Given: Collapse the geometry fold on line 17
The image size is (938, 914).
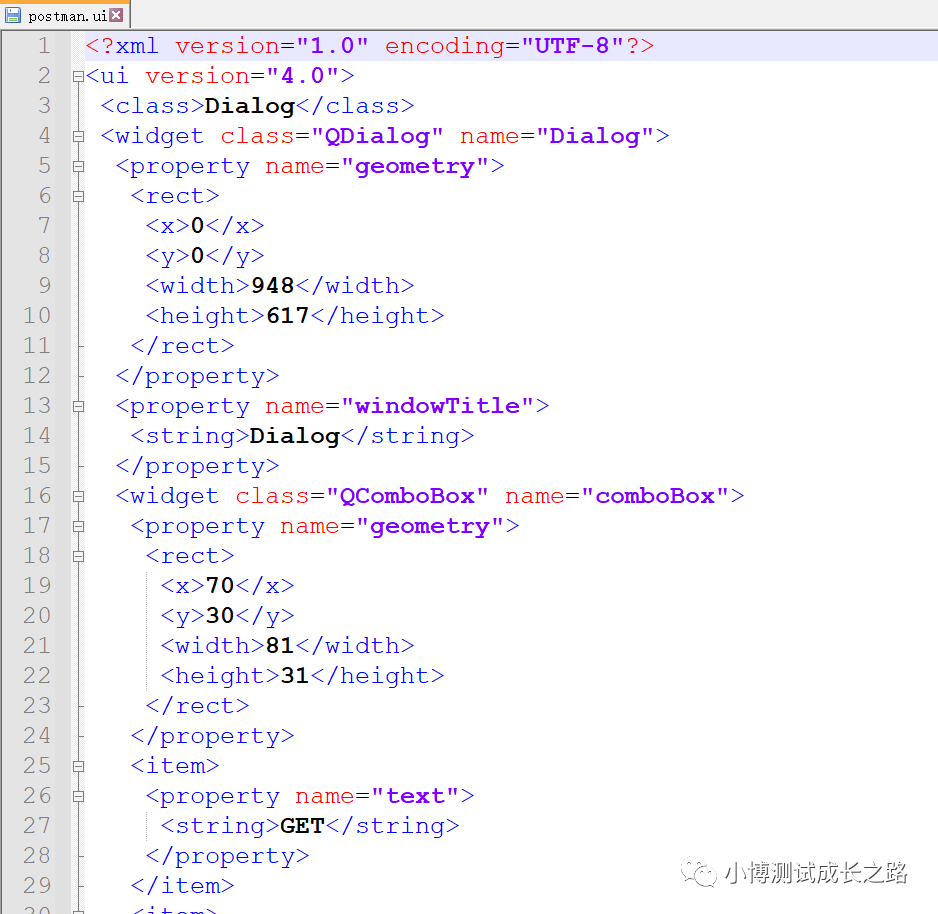Looking at the screenshot, I should click(78, 526).
